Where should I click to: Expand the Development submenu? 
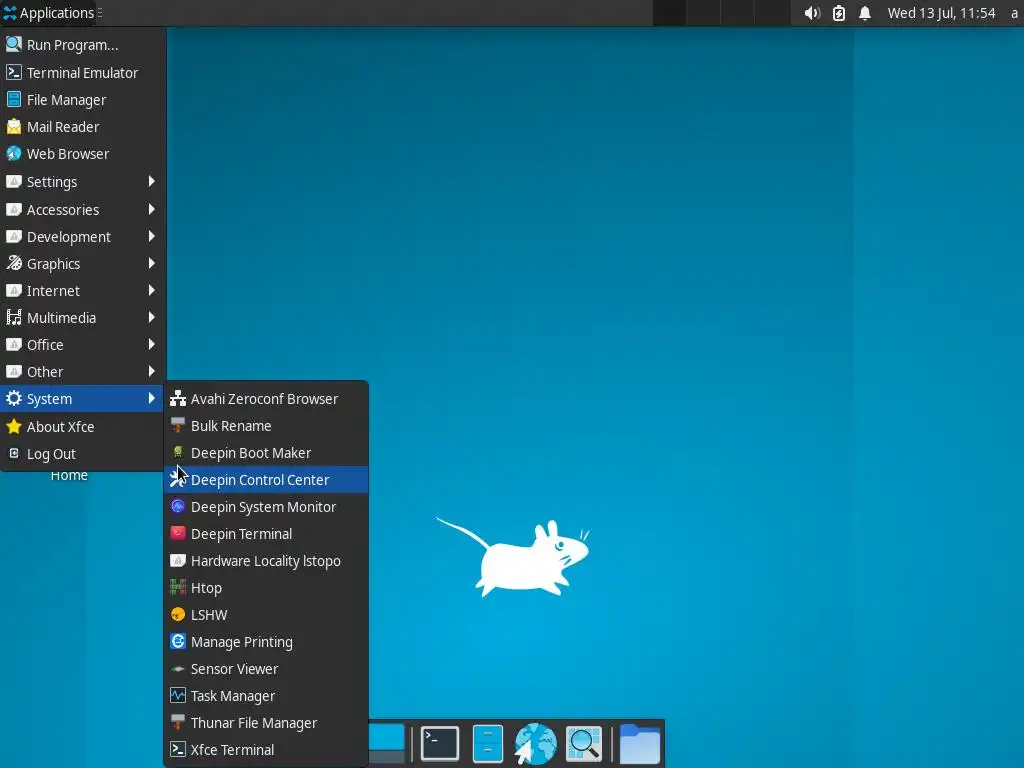pos(82,236)
